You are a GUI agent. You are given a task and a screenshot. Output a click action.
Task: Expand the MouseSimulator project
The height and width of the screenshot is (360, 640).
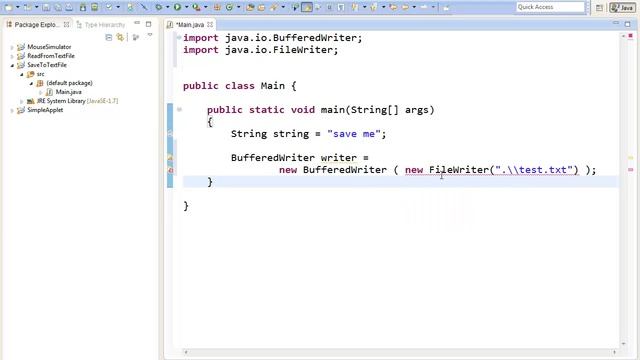pyautogui.click(x=12, y=47)
